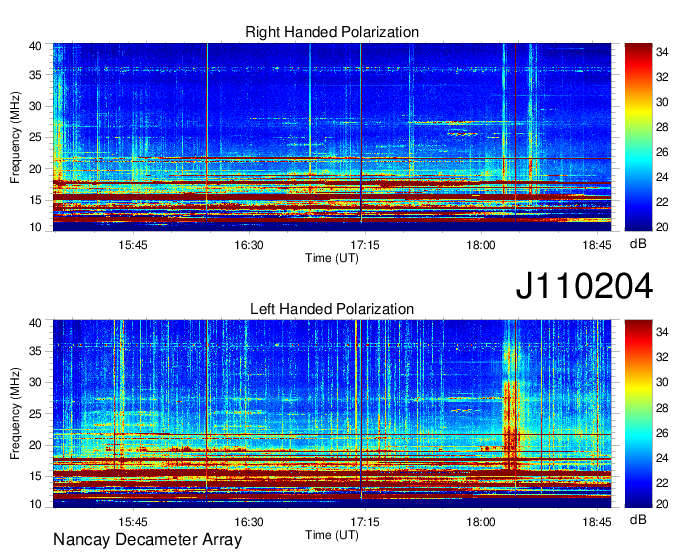Click the 20 value on upper dB scale

pos(662,227)
